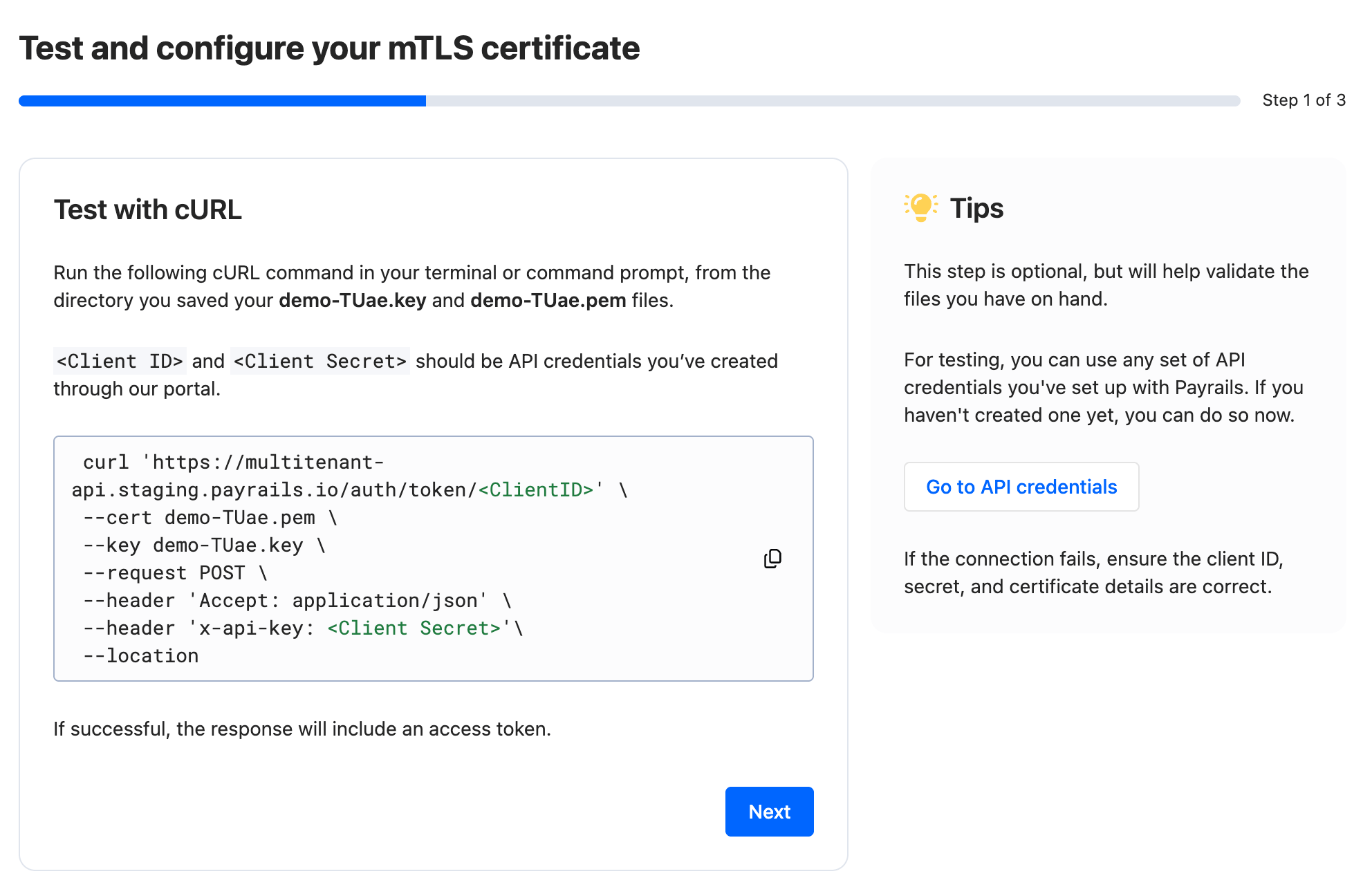Click the '--cert demo-TUae.pem' line
The width and height of the screenshot is (1372, 896).
(x=210, y=518)
